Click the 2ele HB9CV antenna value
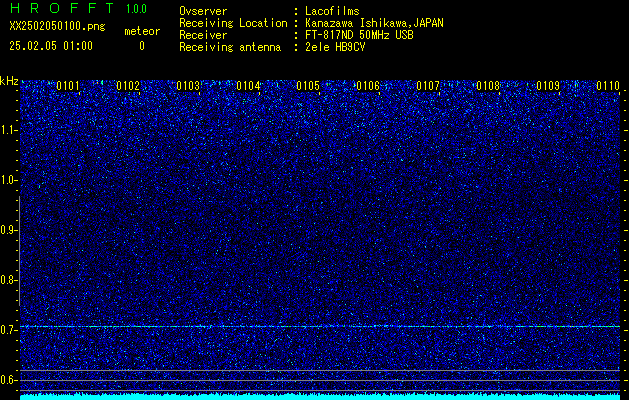Image resolution: width=629 pixels, height=400 pixels. [335, 47]
